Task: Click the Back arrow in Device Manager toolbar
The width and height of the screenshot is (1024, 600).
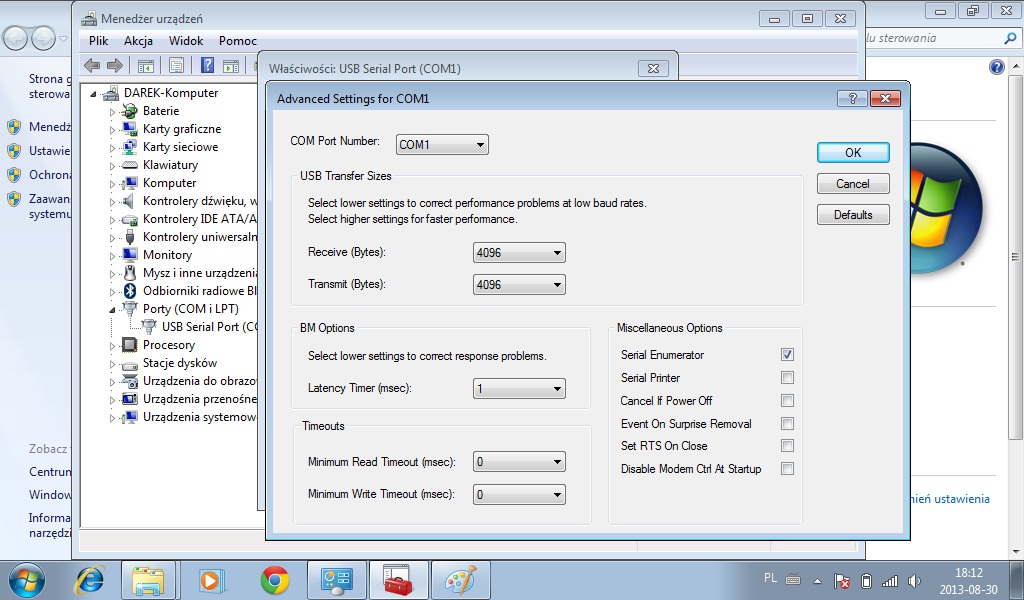Action: coord(92,65)
